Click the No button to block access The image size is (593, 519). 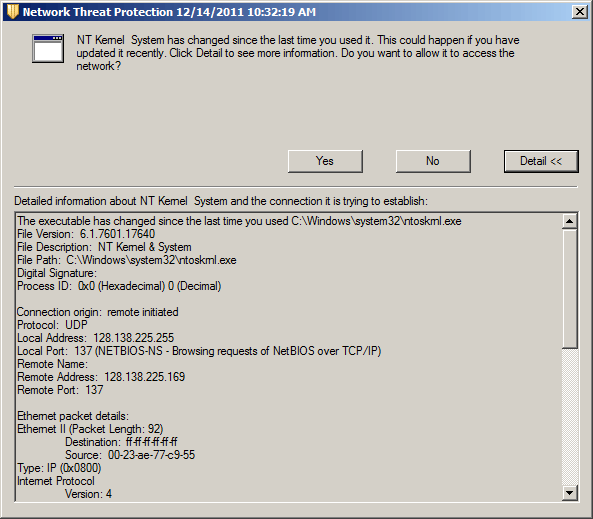[433, 161]
